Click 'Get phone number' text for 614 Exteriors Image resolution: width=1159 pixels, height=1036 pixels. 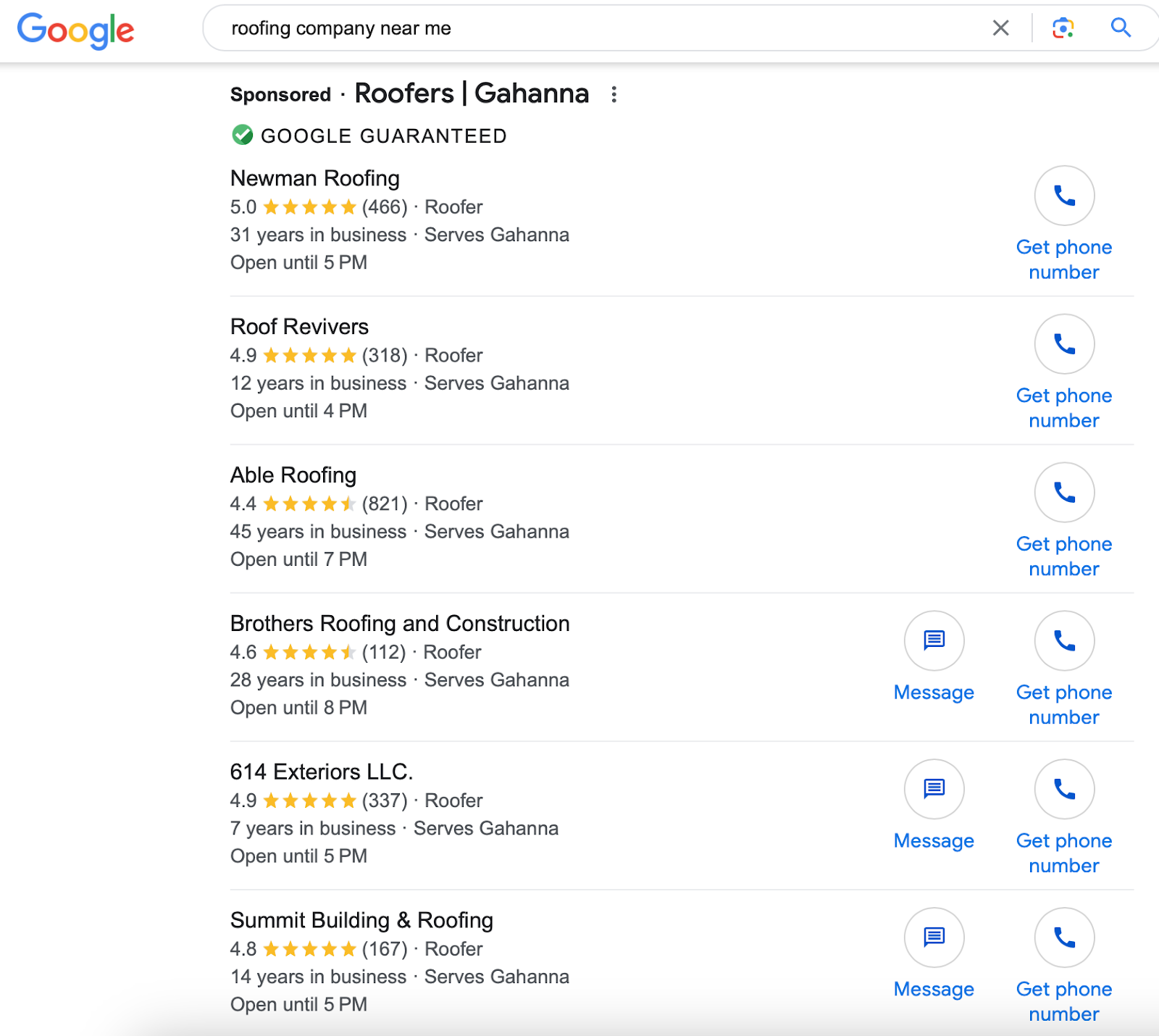[1064, 853]
